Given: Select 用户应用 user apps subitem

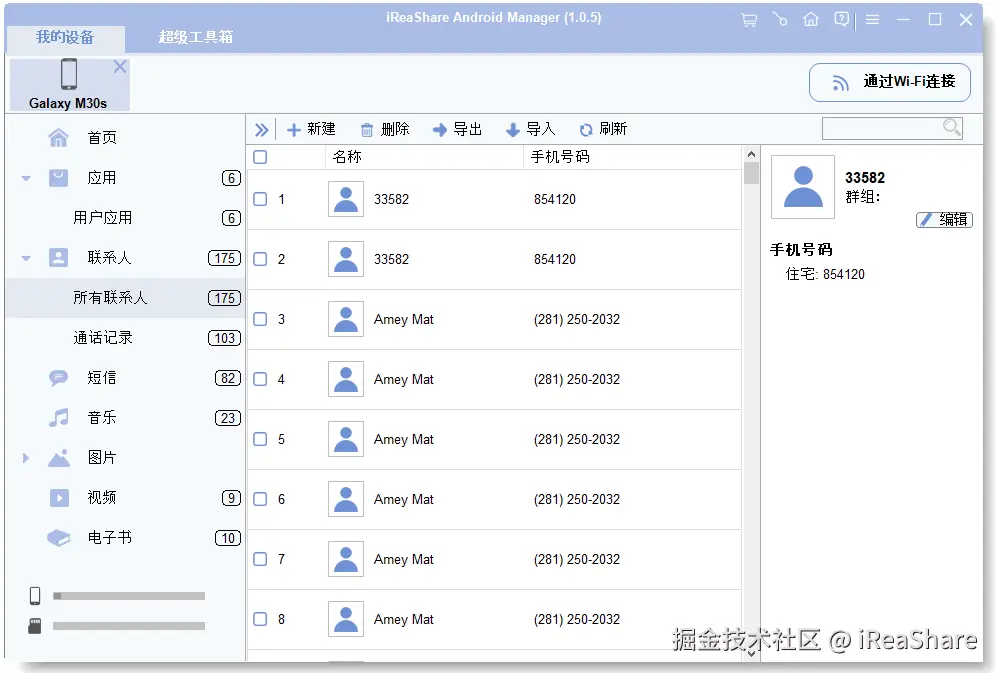Looking at the screenshot, I should pos(125,218).
